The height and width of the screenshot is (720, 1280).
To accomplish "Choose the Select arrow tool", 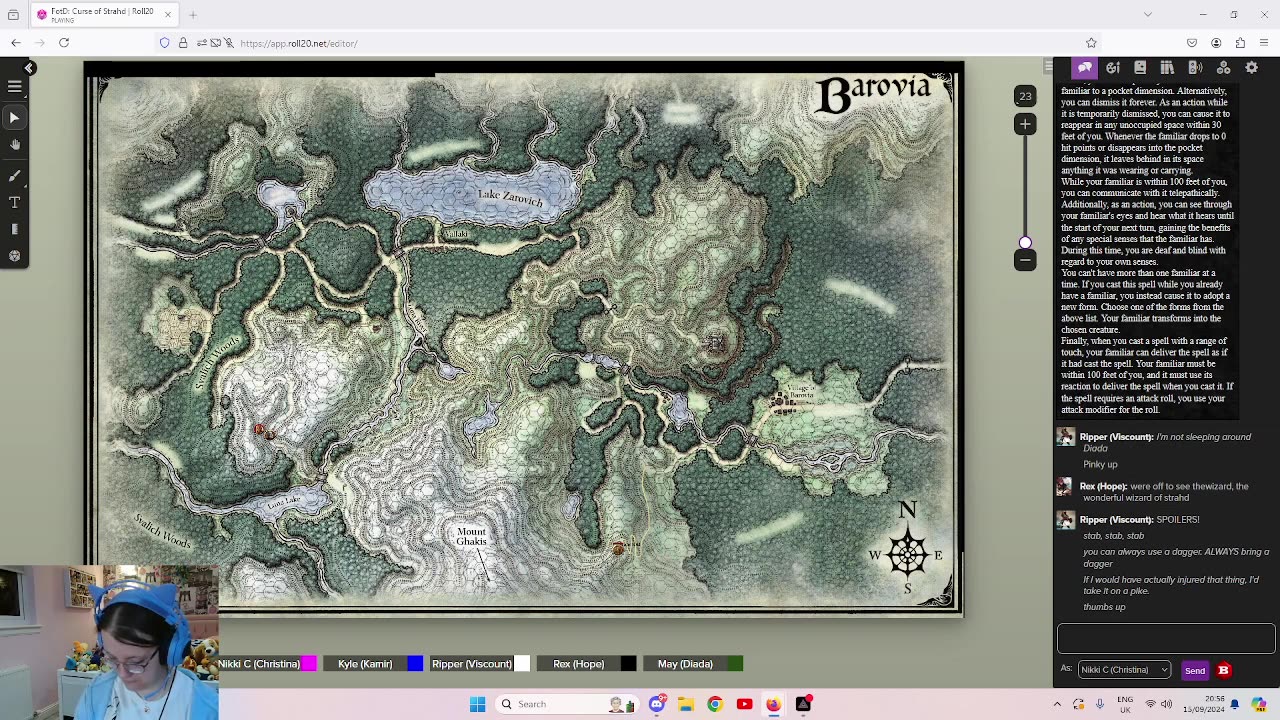I will click(x=15, y=118).
